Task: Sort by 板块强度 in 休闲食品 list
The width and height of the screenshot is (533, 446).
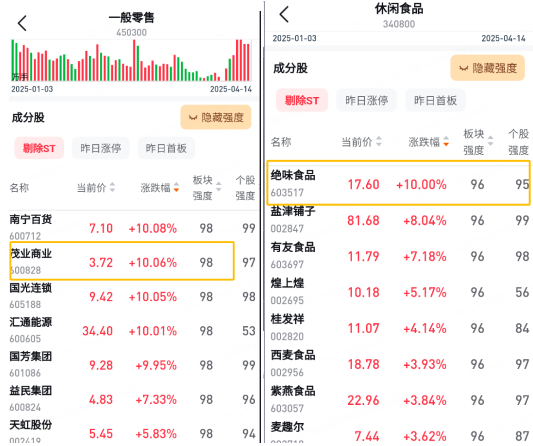Action: click(x=478, y=142)
